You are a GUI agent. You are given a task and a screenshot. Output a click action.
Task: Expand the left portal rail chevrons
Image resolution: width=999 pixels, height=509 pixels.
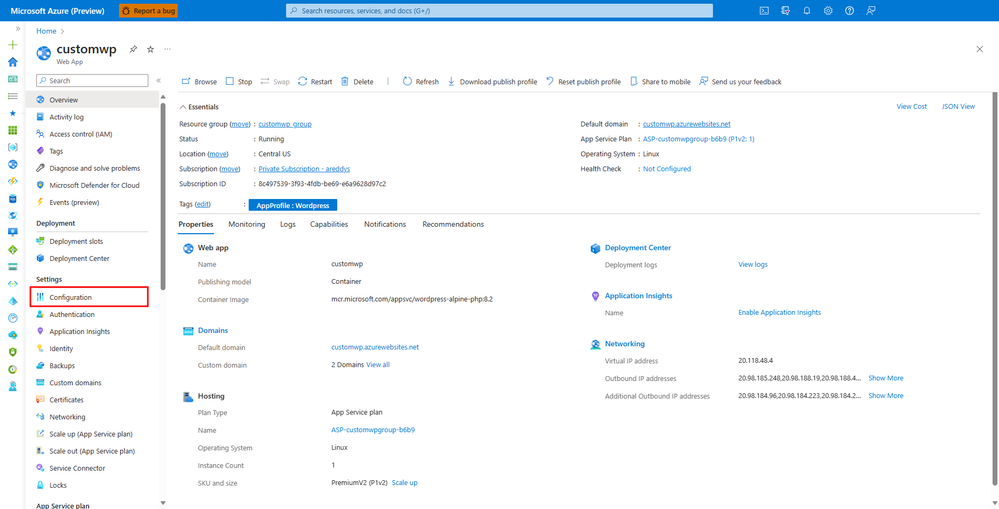click(x=17, y=29)
